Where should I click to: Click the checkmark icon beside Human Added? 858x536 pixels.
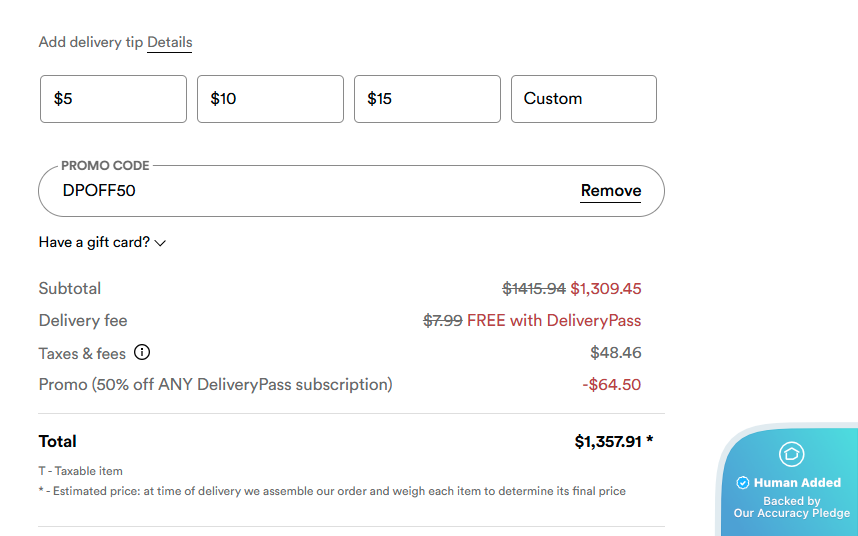(743, 483)
